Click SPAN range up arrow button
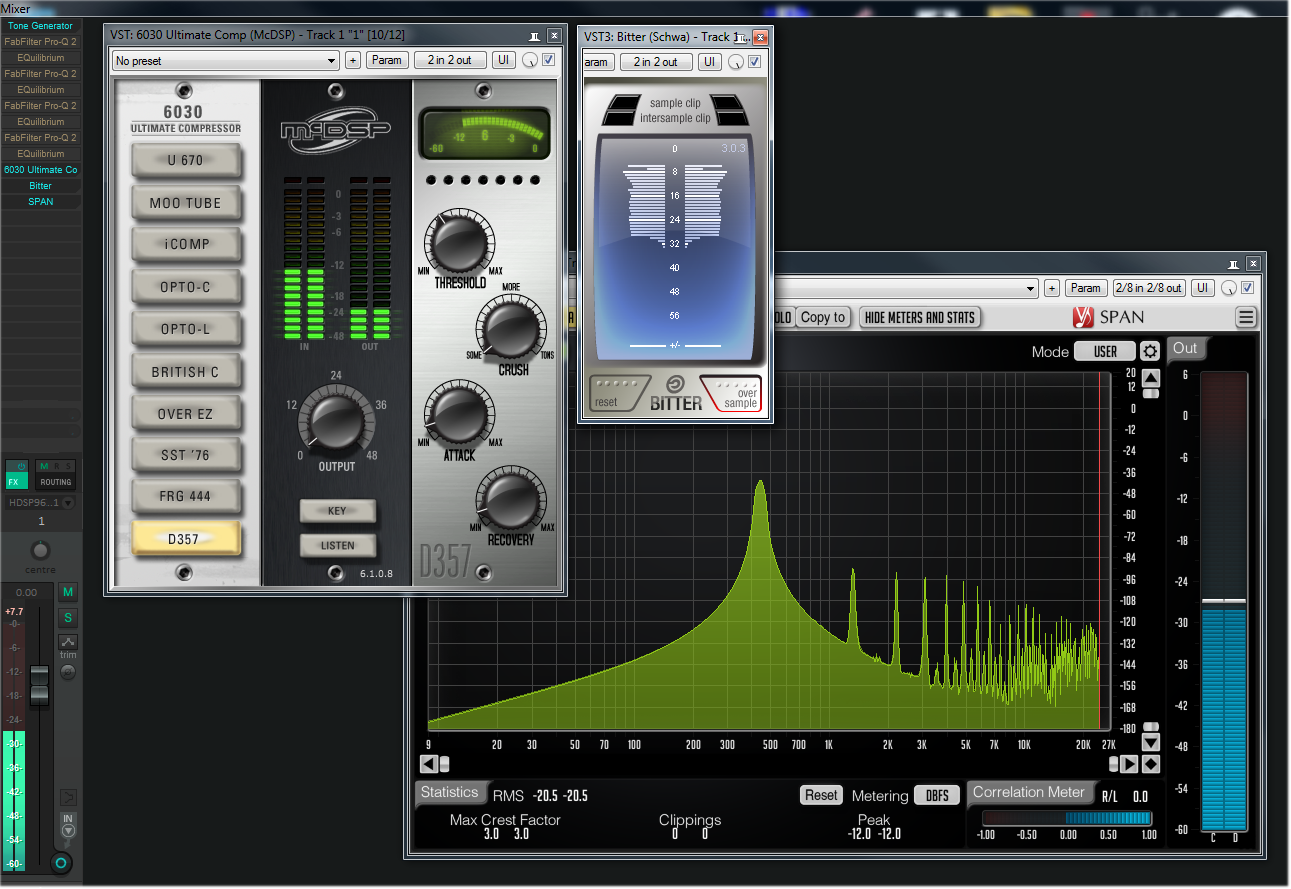The width and height of the screenshot is (1291, 889). [x=1151, y=377]
